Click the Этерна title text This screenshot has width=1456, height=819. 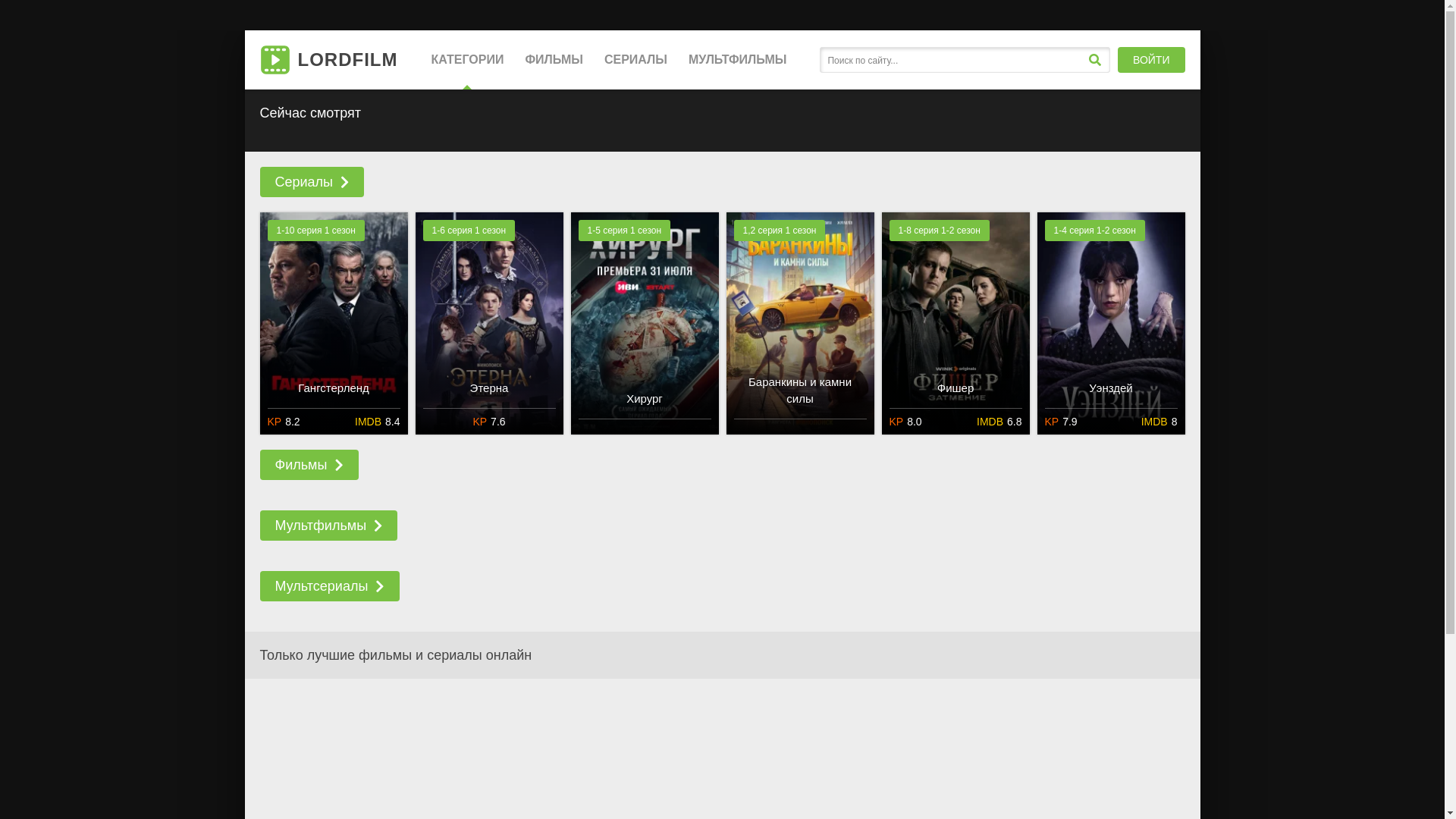(489, 388)
